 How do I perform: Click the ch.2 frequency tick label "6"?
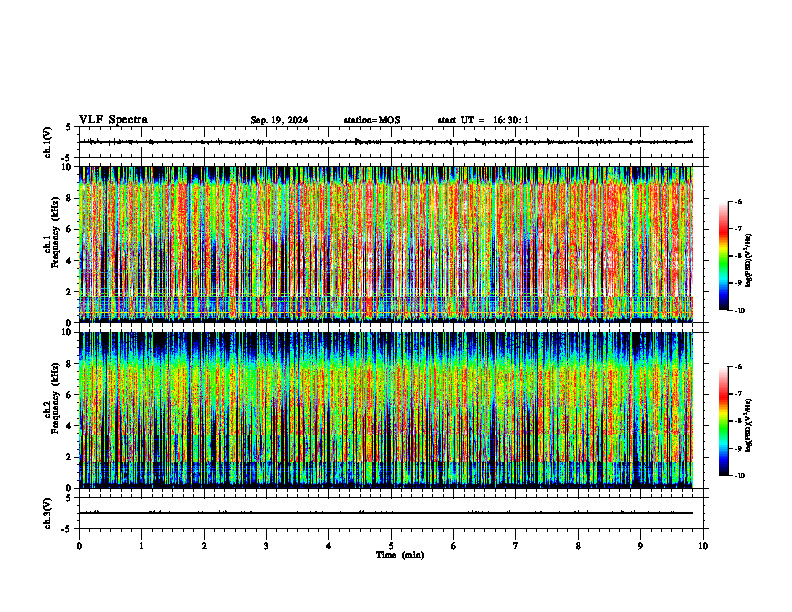tap(70, 395)
